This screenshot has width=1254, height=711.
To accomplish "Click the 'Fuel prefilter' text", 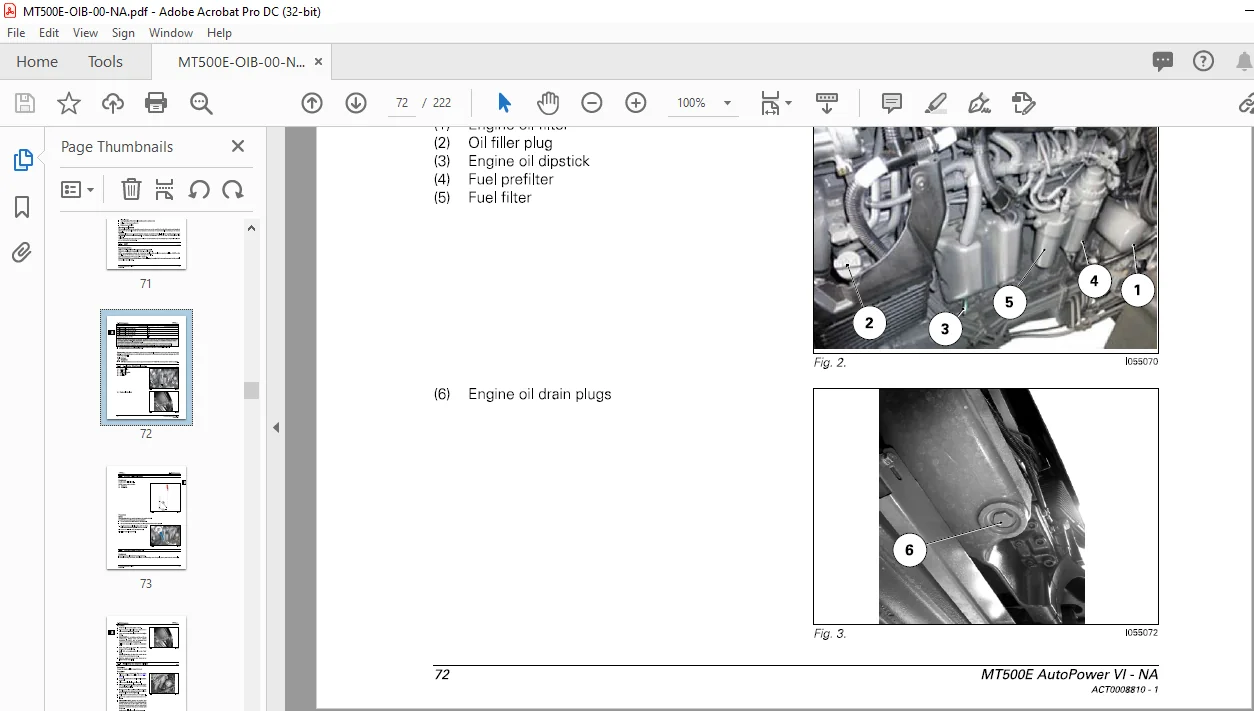I will (x=511, y=179).
